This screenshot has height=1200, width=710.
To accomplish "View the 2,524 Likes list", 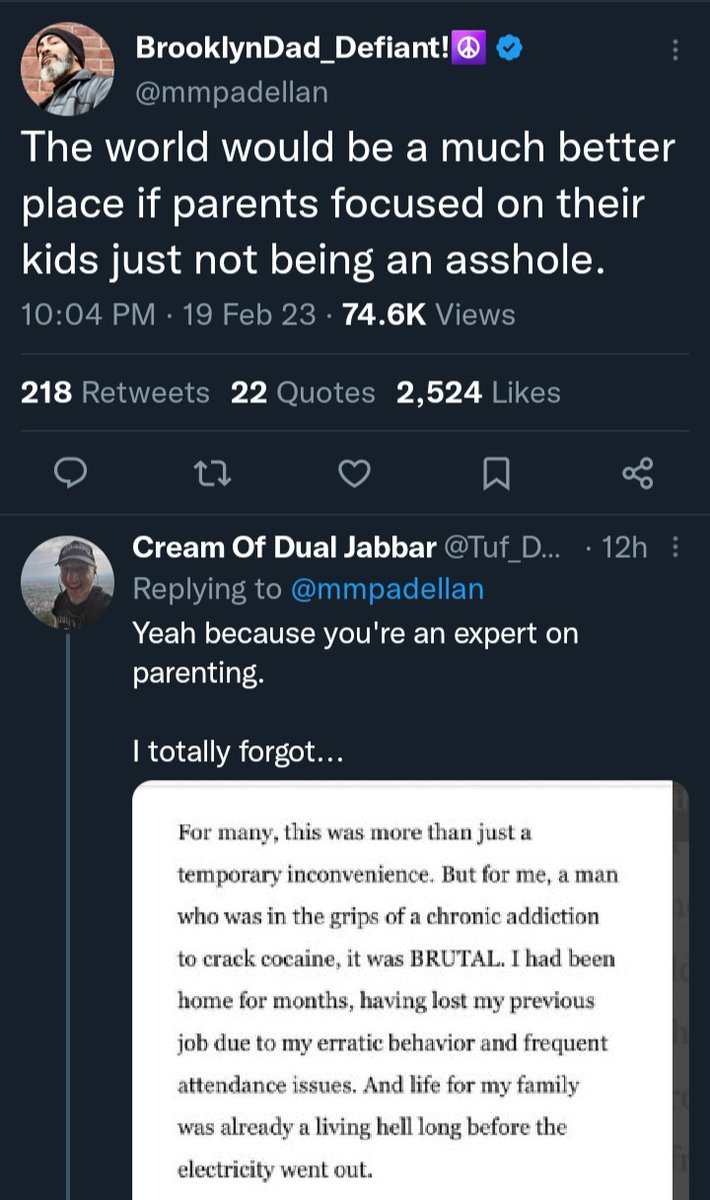I will [478, 393].
